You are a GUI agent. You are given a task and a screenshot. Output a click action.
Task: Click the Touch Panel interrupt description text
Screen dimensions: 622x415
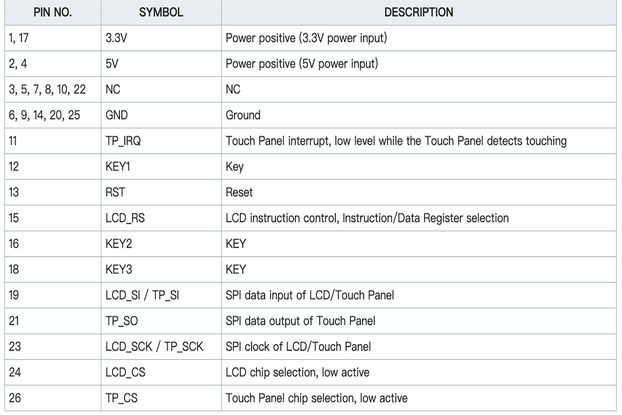coord(396,141)
